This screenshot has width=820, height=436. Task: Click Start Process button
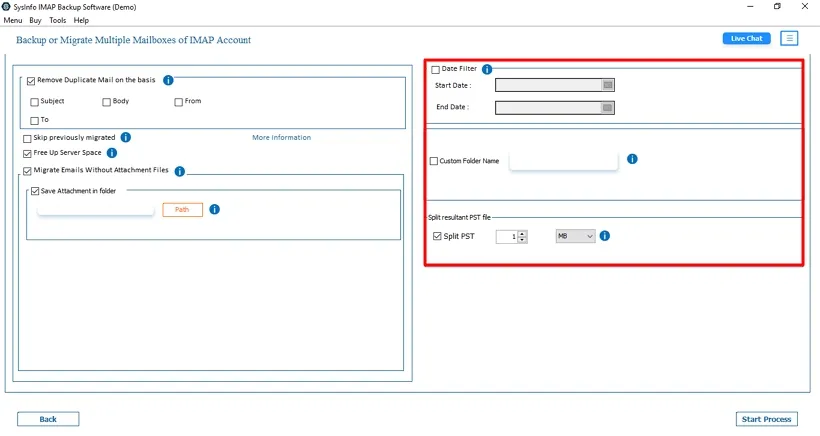coord(766,419)
